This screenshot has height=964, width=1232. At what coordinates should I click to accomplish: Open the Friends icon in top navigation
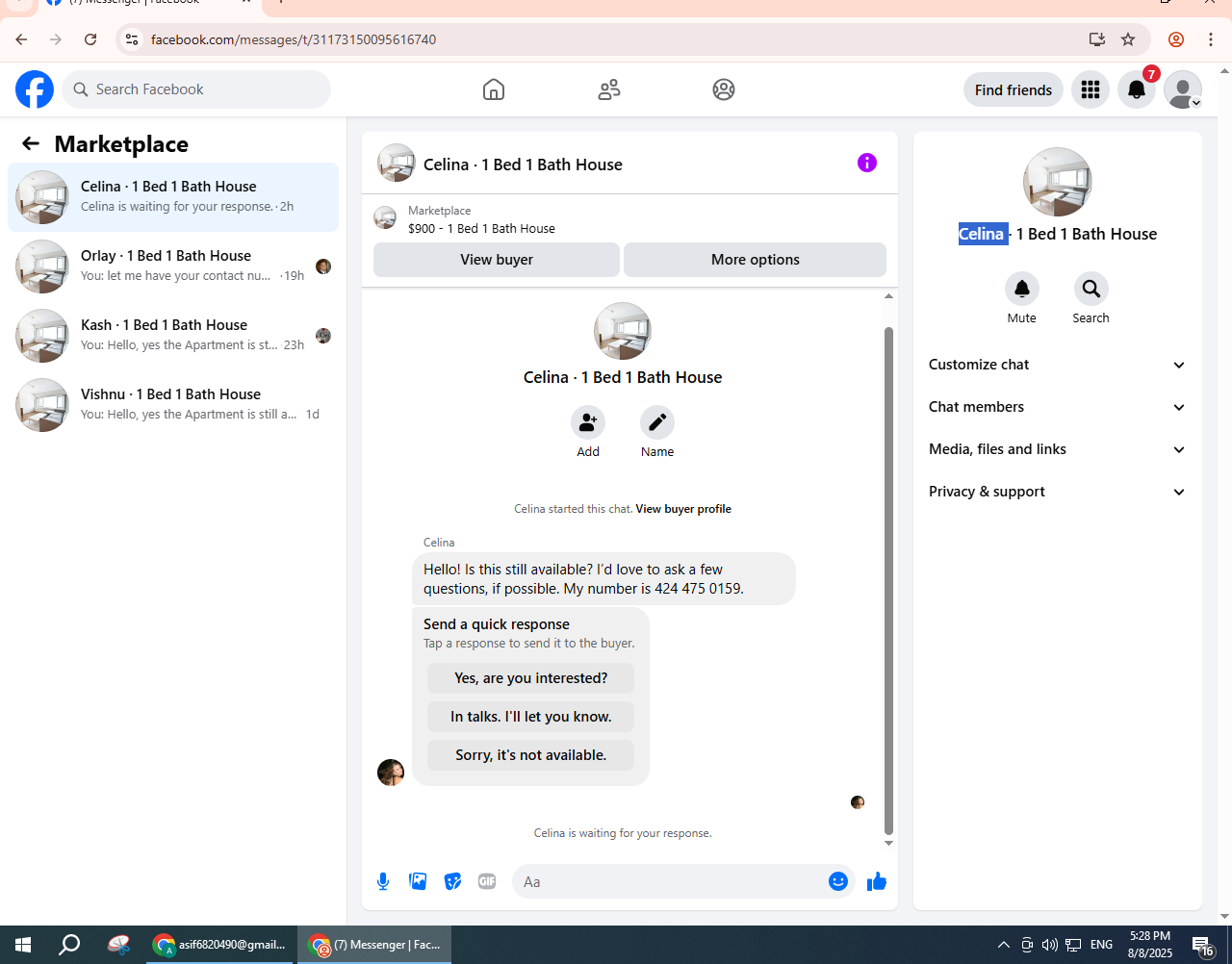609,89
